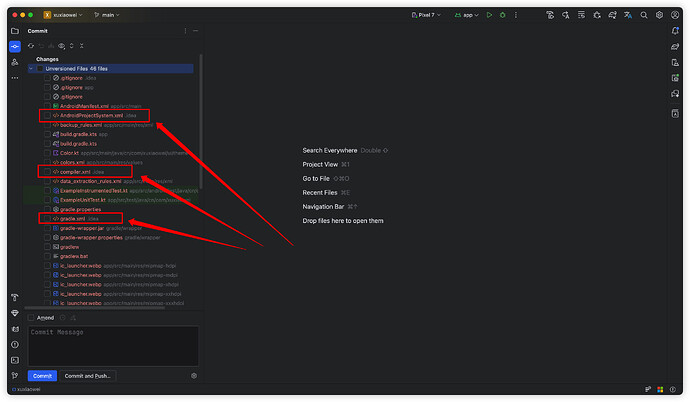Click the Commit and Push button
This screenshot has height=402, width=690.
pos(88,376)
